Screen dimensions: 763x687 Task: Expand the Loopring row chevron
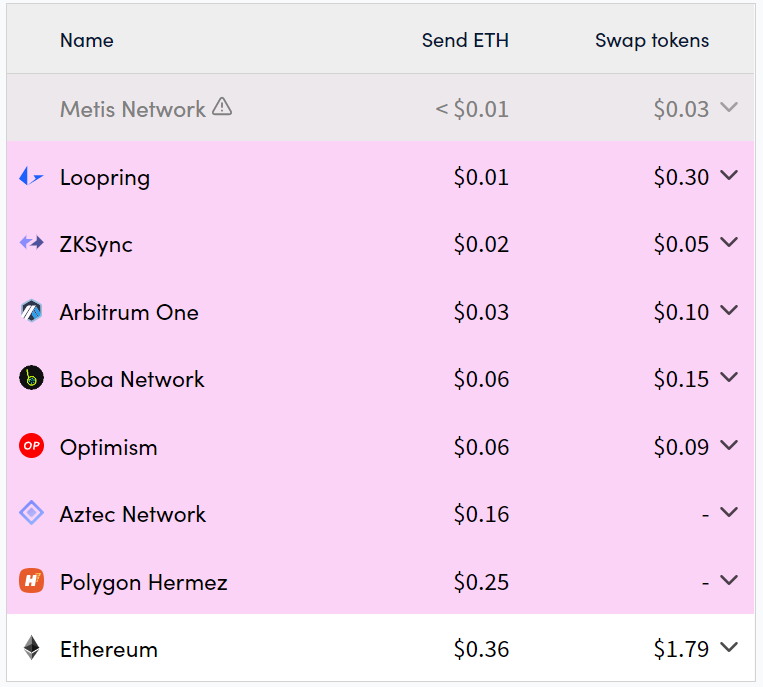[729, 176]
